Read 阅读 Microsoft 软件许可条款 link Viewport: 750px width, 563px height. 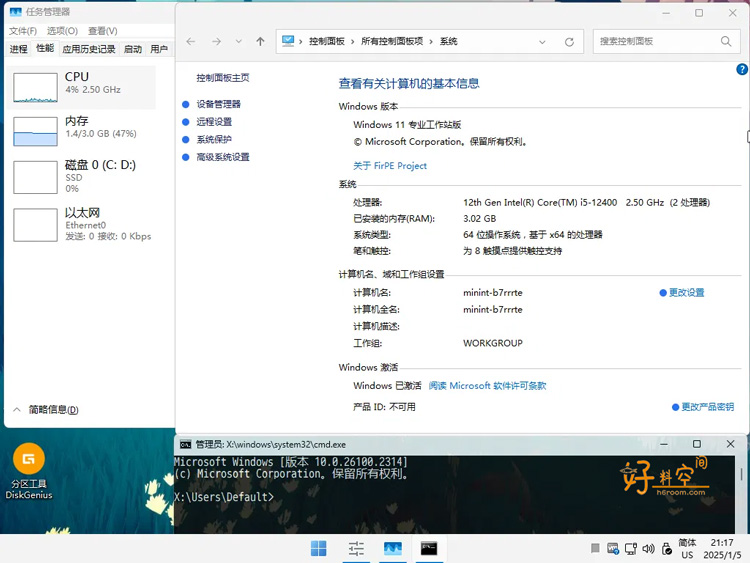(487, 386)
